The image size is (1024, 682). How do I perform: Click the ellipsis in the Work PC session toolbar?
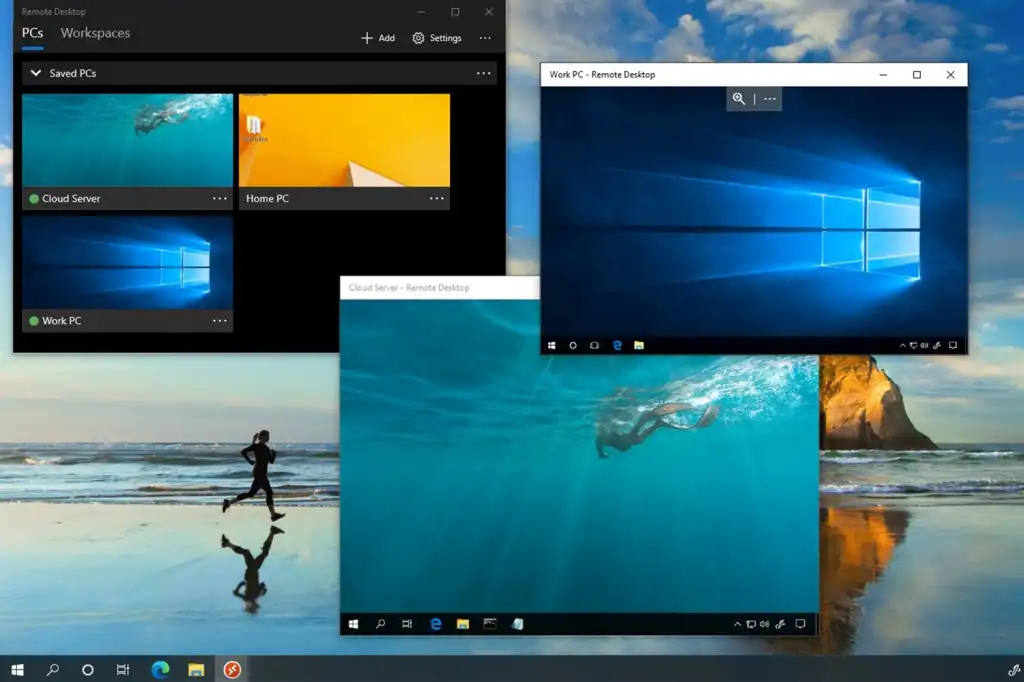coord(769,99)
